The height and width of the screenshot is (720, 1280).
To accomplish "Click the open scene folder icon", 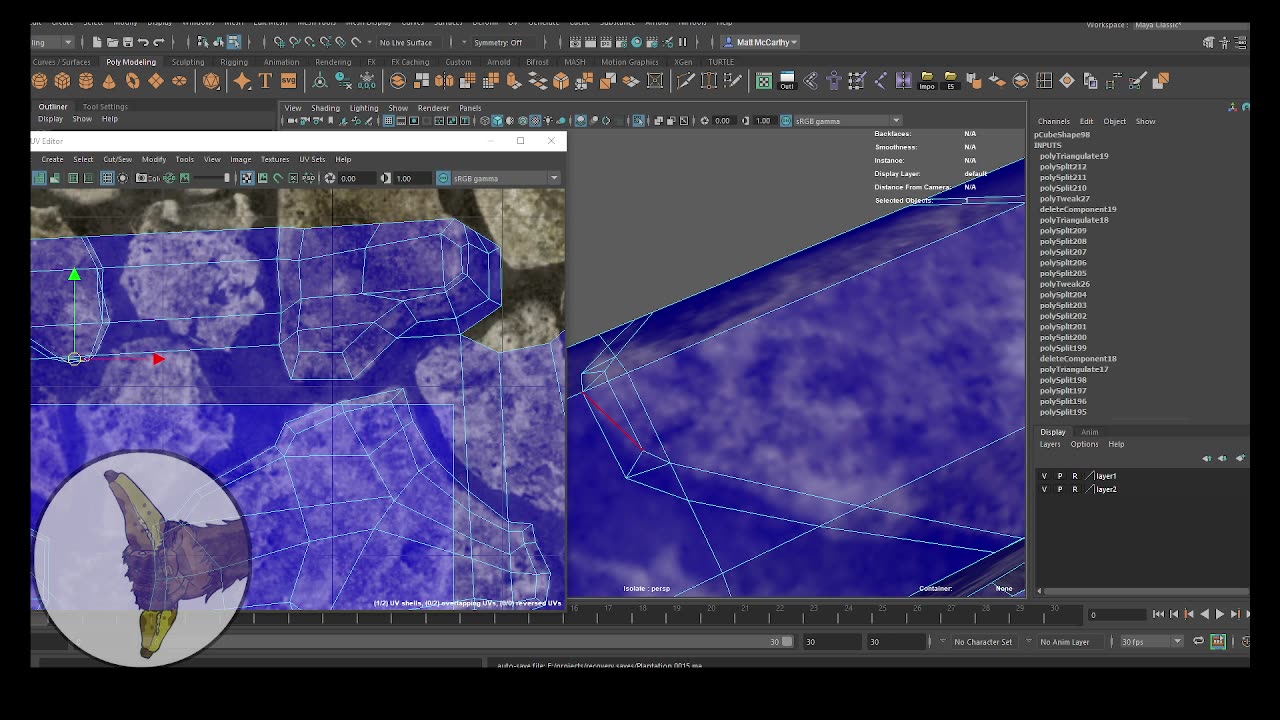I will [112, 42].
